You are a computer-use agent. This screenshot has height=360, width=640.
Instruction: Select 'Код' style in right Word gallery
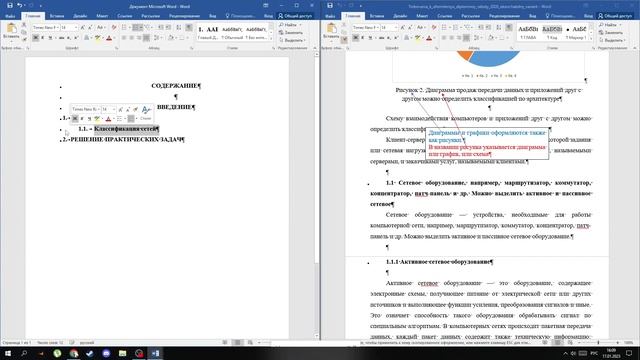pos(552,33)
